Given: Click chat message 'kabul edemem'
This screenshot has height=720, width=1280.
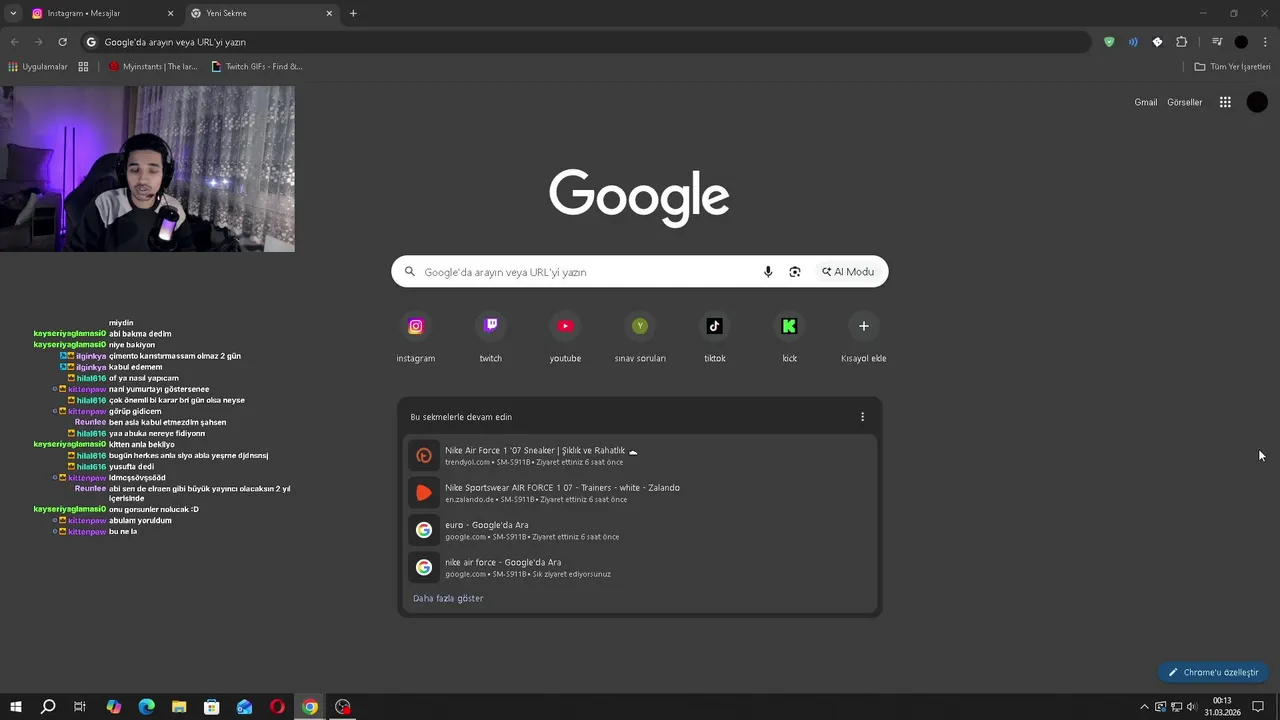Looking at the screenshot, I should pyautogui.click(x=135, y=367).
